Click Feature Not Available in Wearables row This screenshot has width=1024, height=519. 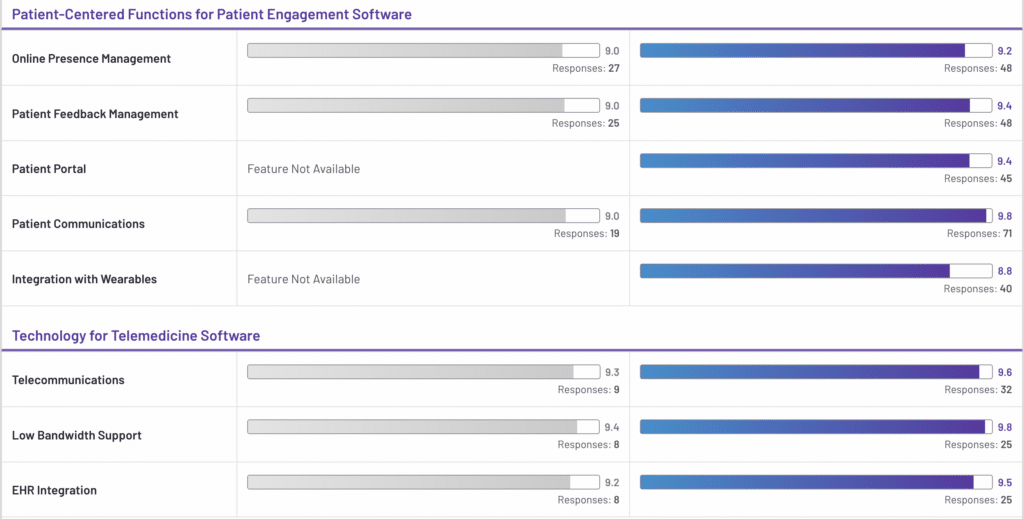pyautogui.click(x=303, y=280)
